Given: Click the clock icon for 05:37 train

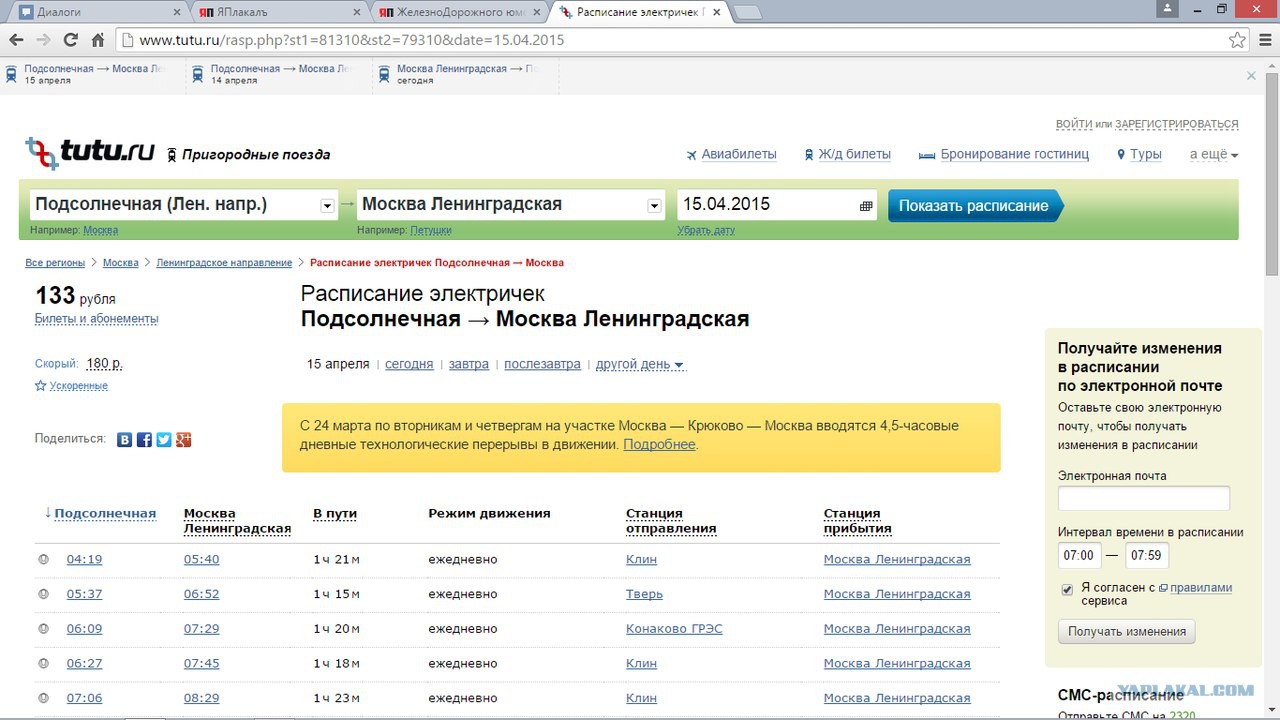Looking at the screenshot, I should (x=43, y=594).
